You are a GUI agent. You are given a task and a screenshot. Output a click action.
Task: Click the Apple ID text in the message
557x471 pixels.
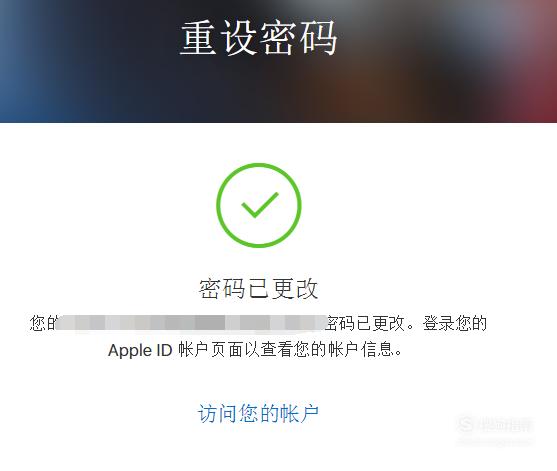pyautogui.click(x=140, y=350)
